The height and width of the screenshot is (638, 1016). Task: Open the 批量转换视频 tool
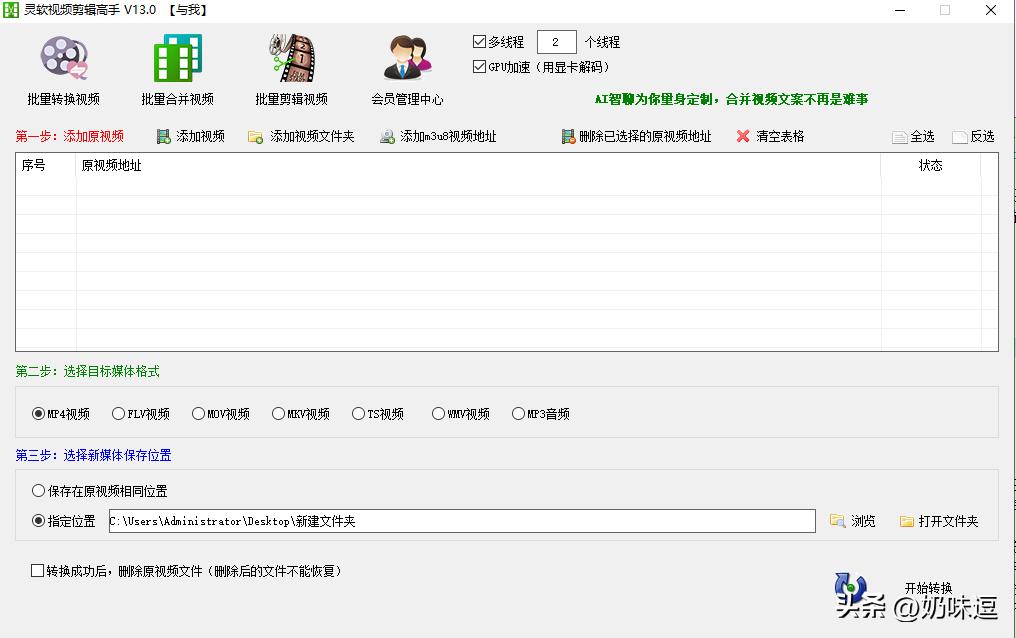click(x=62, y=68)
